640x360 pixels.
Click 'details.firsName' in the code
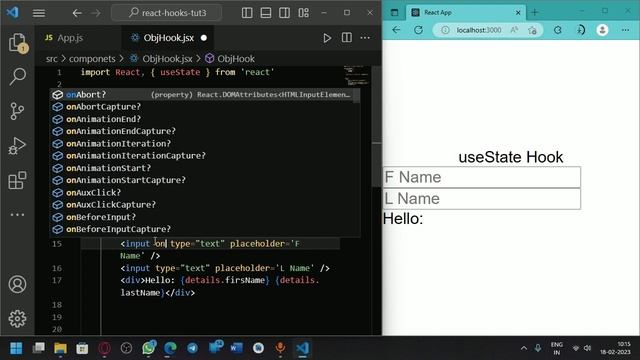tap(224, 280)
